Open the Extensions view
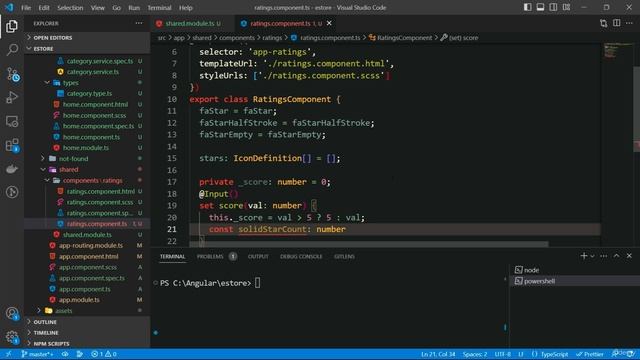The width and height of the screenshot is (640, 360). tap(12, 145)
